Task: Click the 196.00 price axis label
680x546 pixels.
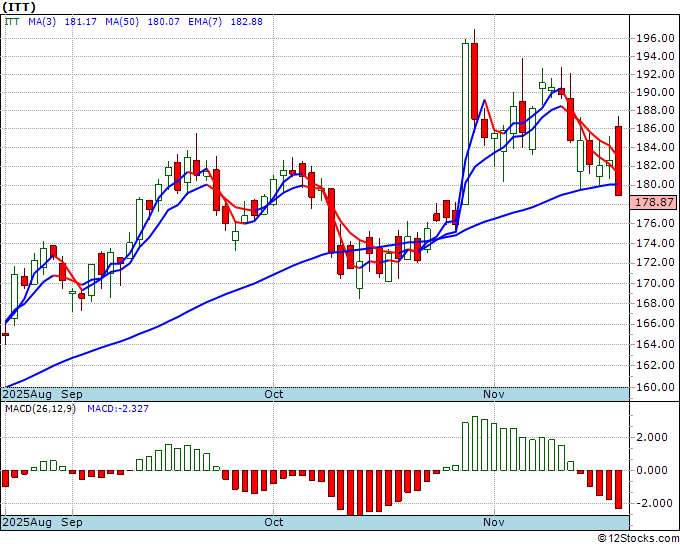Action: (655, 39)
